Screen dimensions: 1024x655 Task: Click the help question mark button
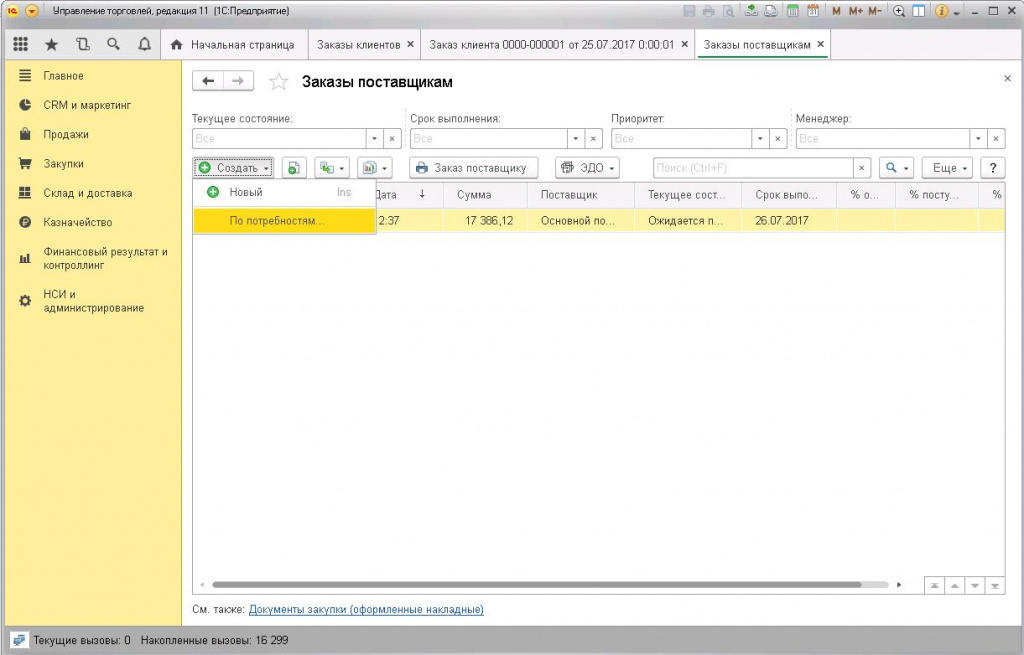click(x=993, y=168)
